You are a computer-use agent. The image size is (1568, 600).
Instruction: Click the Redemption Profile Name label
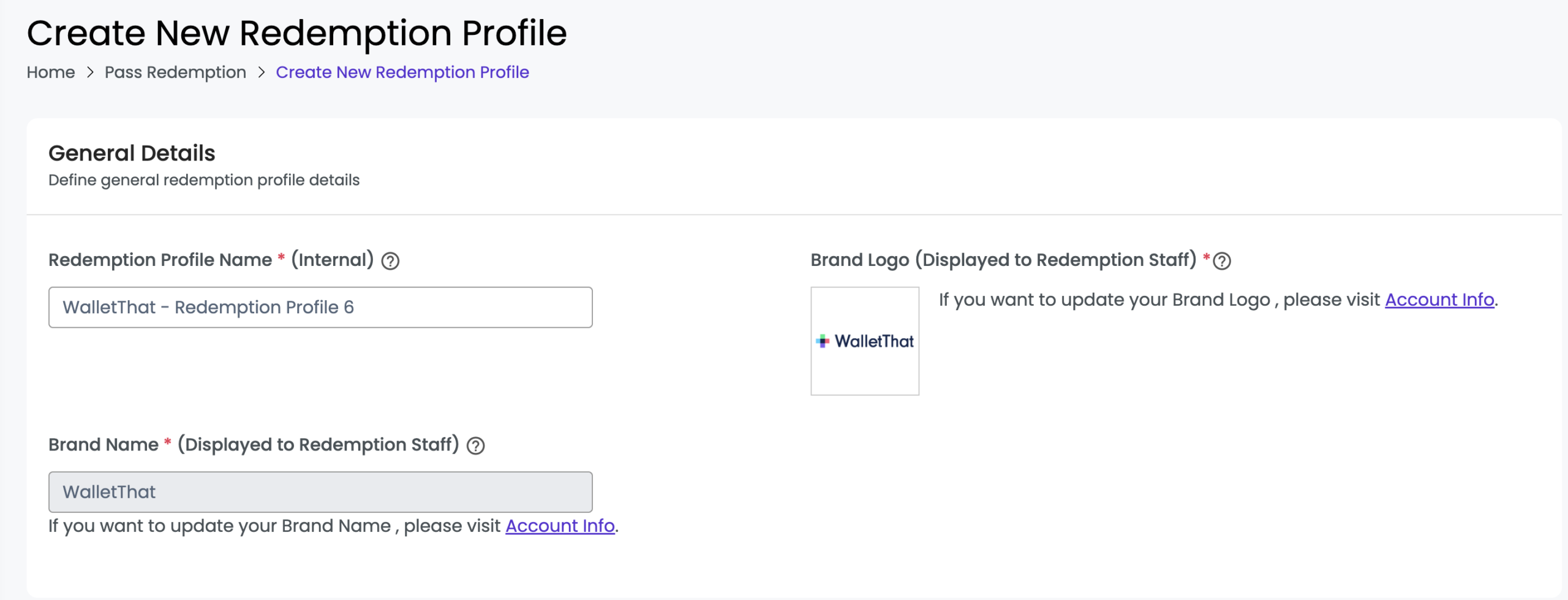click(160, 260)
